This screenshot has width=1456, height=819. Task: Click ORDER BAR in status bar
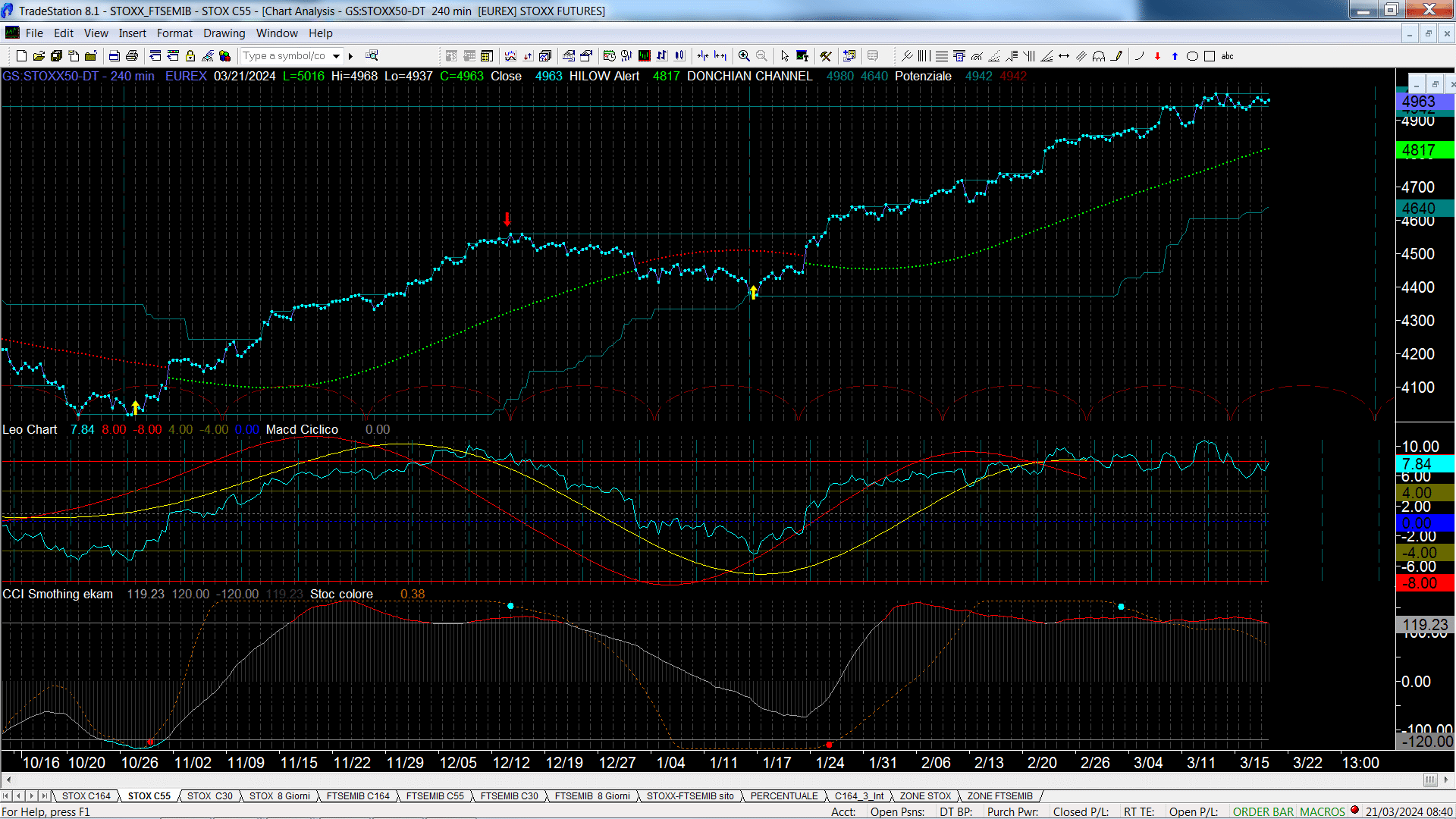tap(1263, 811)
